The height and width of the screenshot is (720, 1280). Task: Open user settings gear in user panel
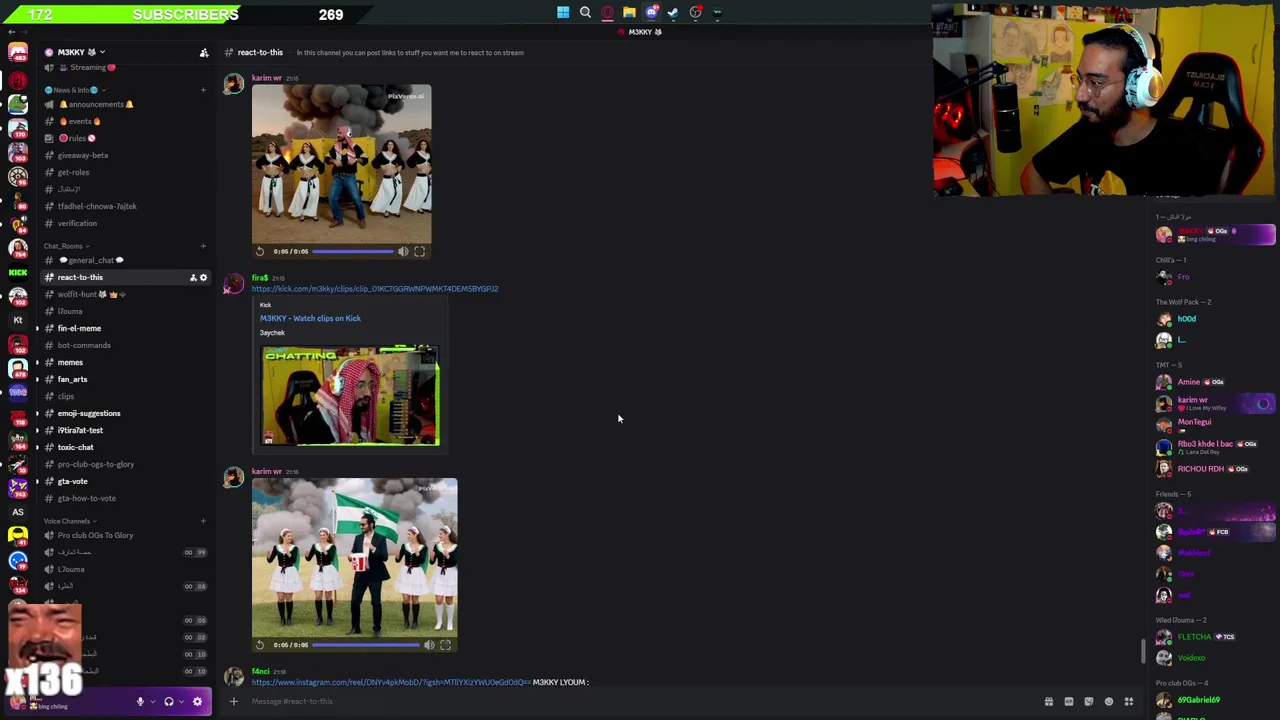pos(197,701)
